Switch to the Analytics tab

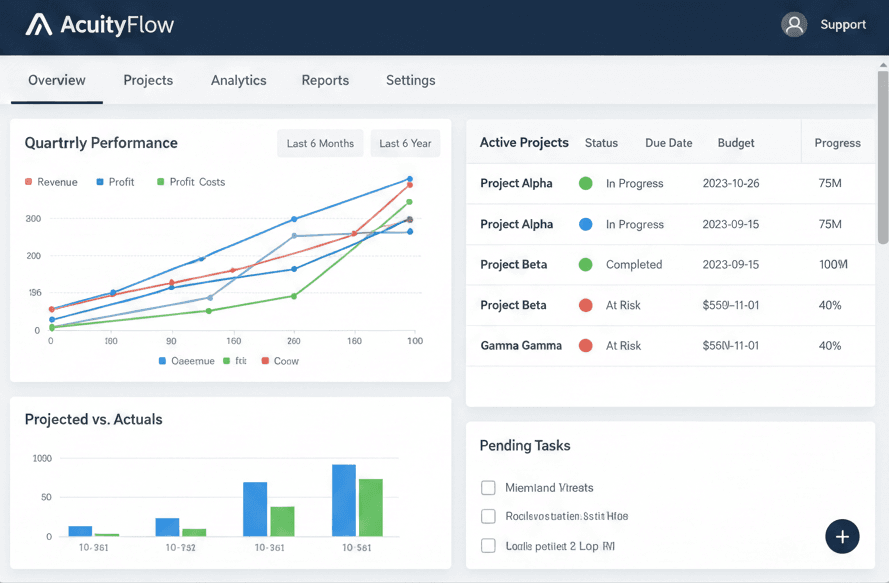(x=238, y=81)
